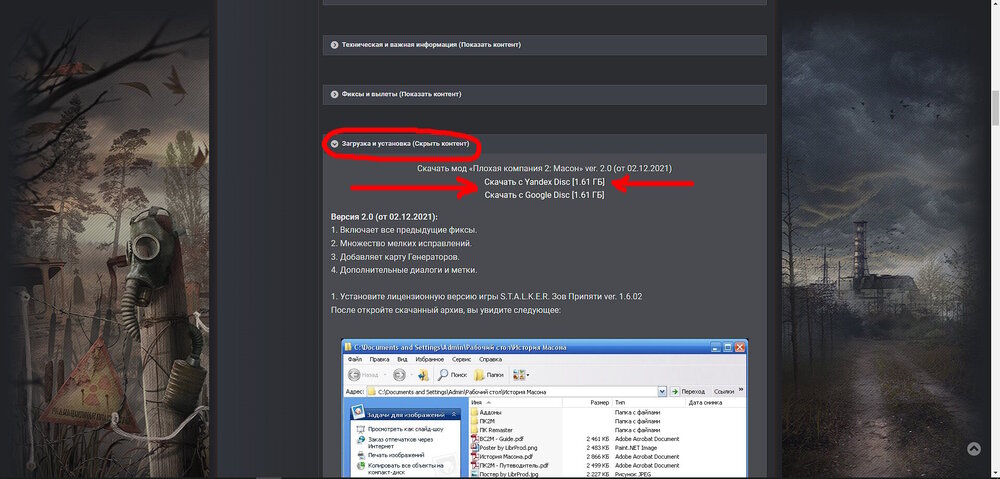The width and height of the screenshot is (1000, 479).
Task: Toggle the 'Папки' folders toolbar button
Action: 490,375
